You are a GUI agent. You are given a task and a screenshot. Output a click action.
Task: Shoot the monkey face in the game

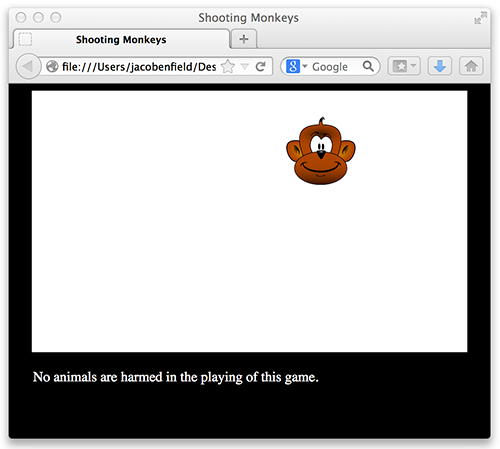click(321, 151)
